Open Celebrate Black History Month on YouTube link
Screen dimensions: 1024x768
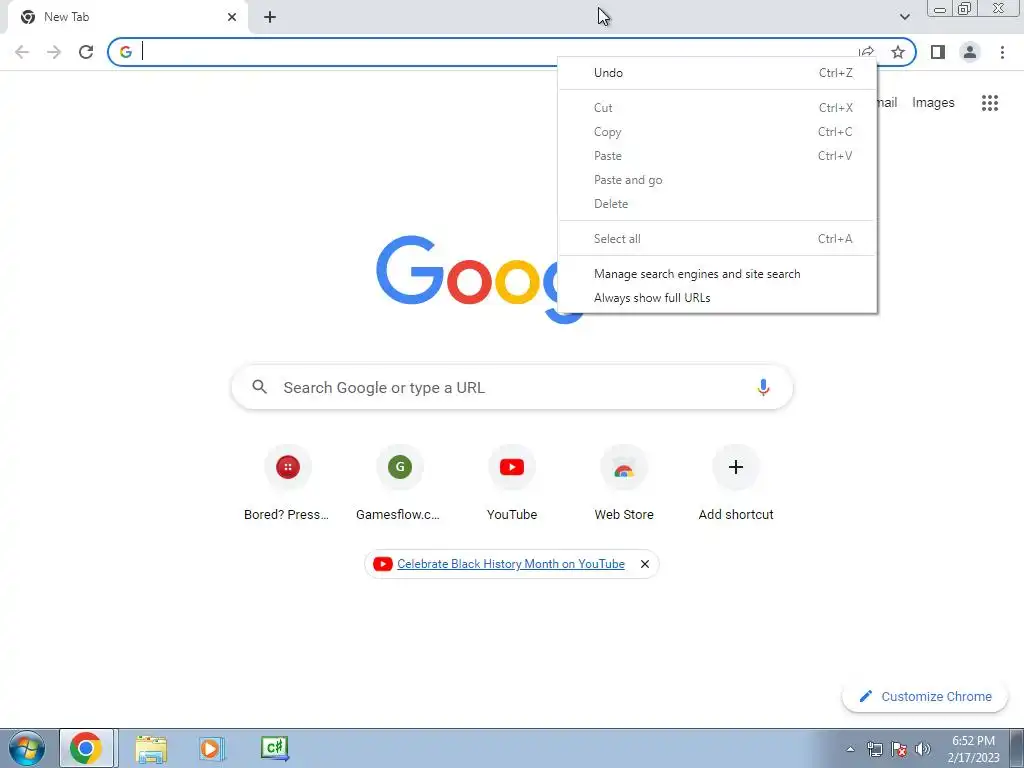[511, 564]
